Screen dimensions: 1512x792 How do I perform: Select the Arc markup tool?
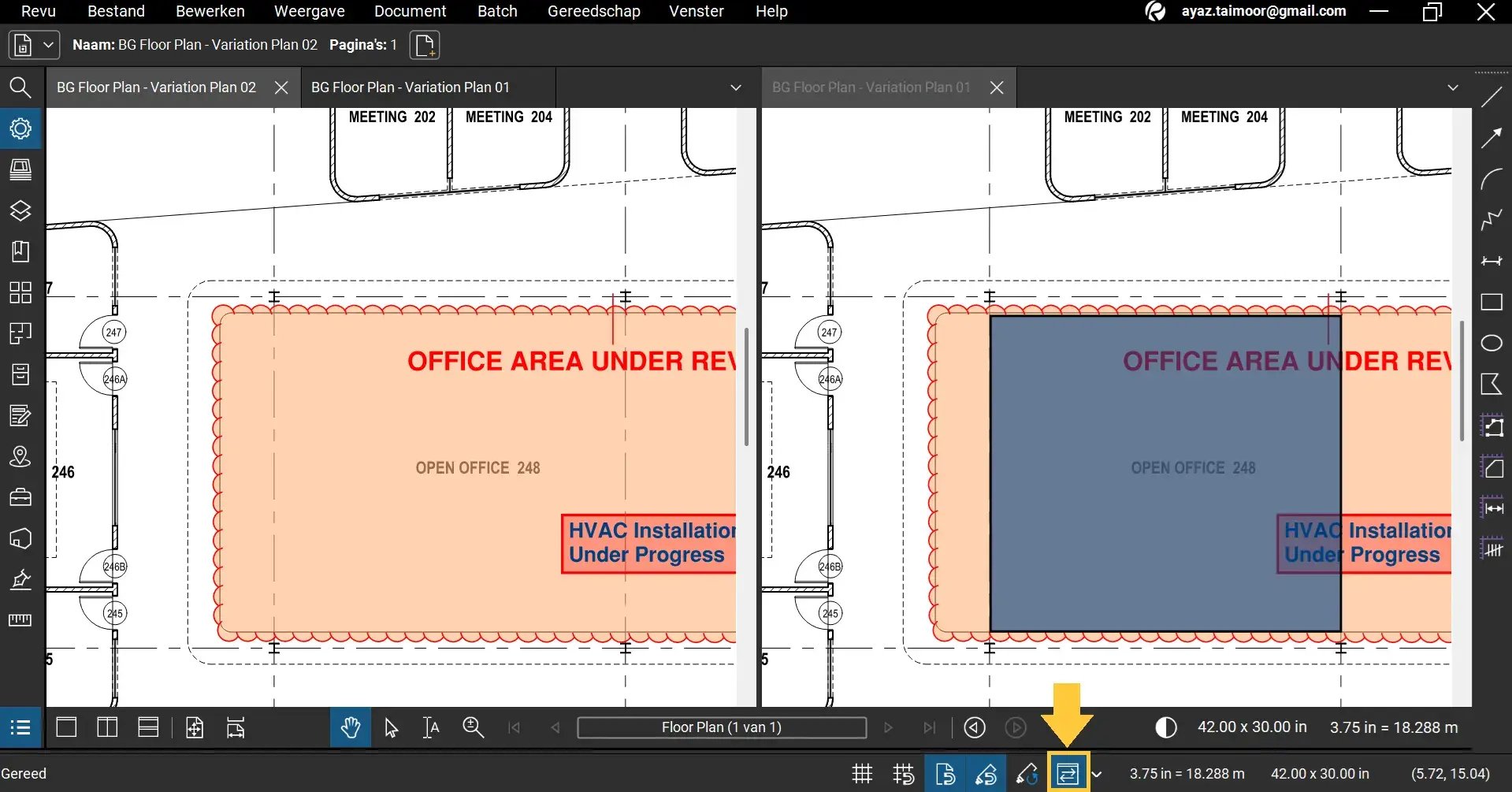1492,180
